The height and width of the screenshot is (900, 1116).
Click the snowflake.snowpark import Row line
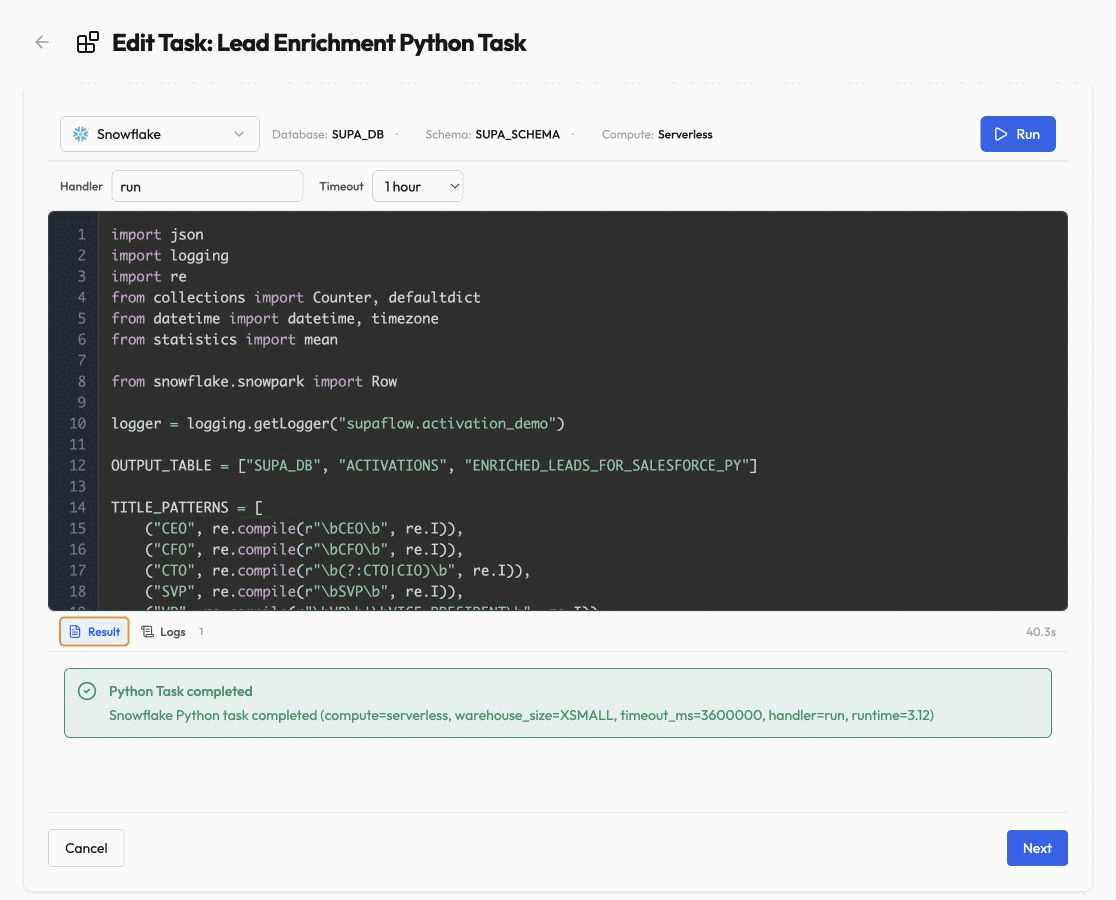tap(254, 381)
